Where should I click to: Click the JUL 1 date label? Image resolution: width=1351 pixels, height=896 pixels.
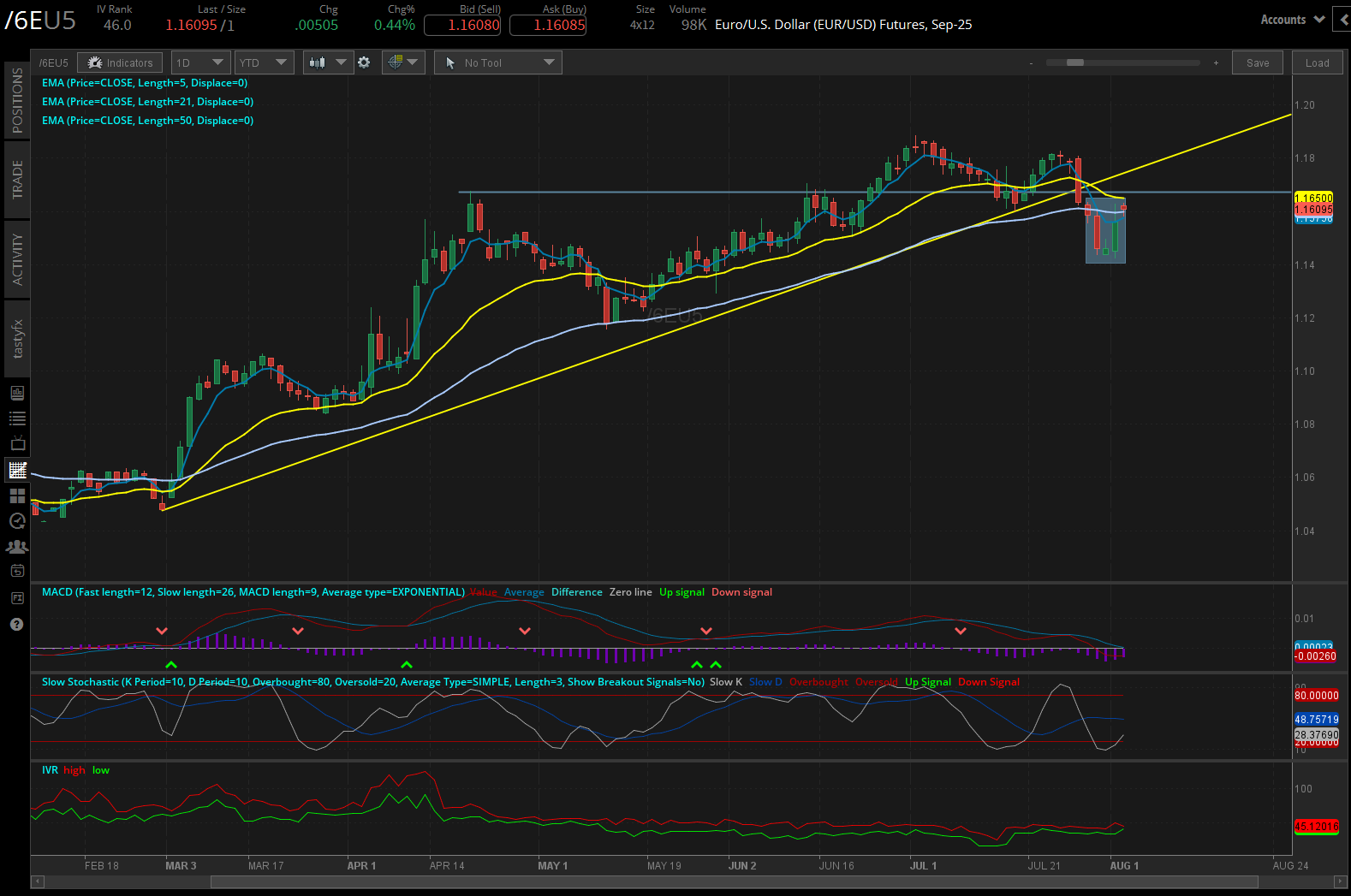(x=923, y=866)
